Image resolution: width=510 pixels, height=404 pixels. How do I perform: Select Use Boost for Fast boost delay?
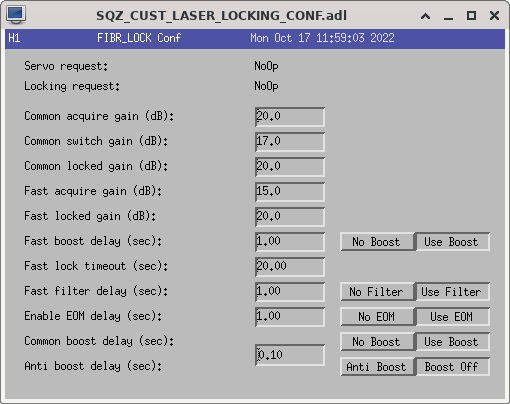pyautogui.click(x=452, y=242)
